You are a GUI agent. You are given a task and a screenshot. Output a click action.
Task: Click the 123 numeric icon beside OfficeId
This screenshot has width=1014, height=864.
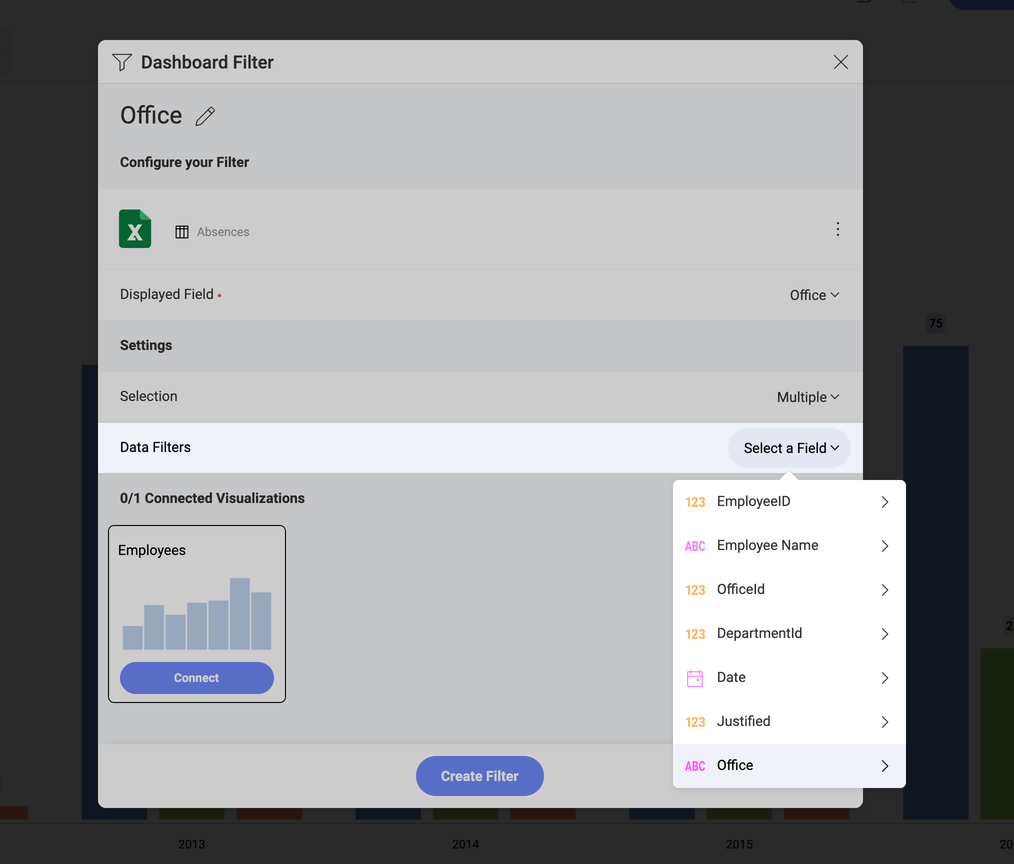(x=695, y=590)
